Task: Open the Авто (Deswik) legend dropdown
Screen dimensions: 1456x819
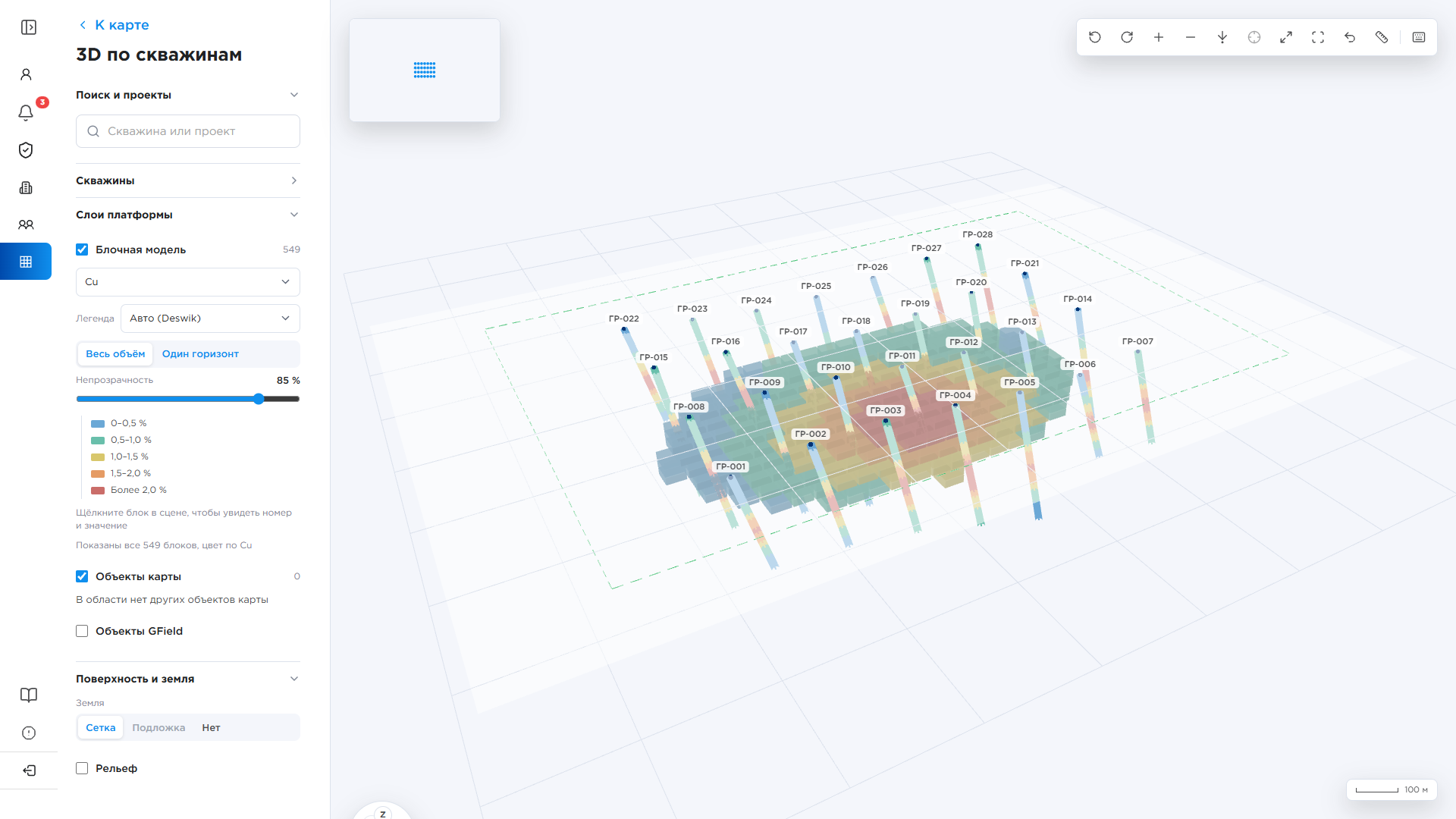Action: coord(210,318)
